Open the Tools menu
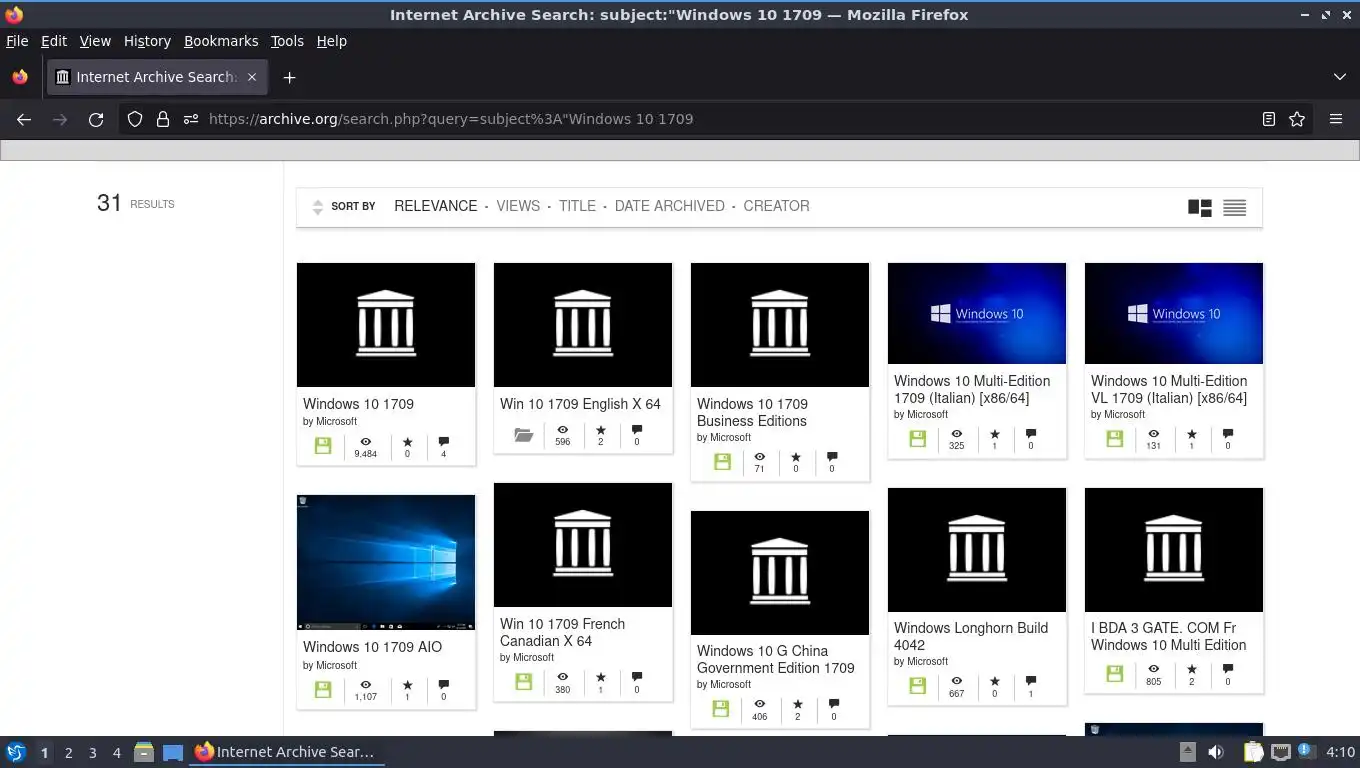This screenshot has height=768, width=1360. pyautogui.click(x=287, y=41)
